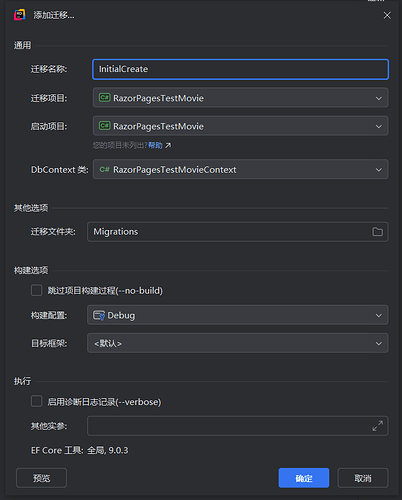Click the C# project icon in 迁移项目 field
This screenshot has width=402, height=500.
[x=105, y=98]
